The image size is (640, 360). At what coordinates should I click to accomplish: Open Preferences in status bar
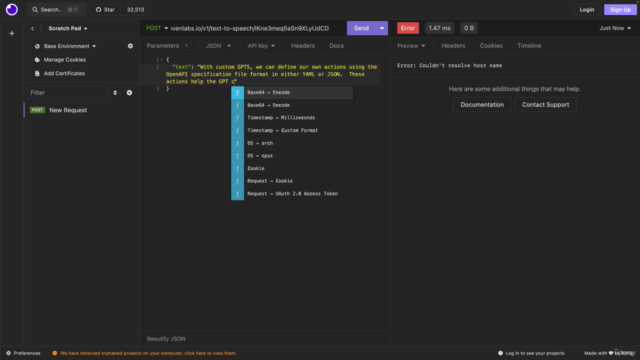23,353
